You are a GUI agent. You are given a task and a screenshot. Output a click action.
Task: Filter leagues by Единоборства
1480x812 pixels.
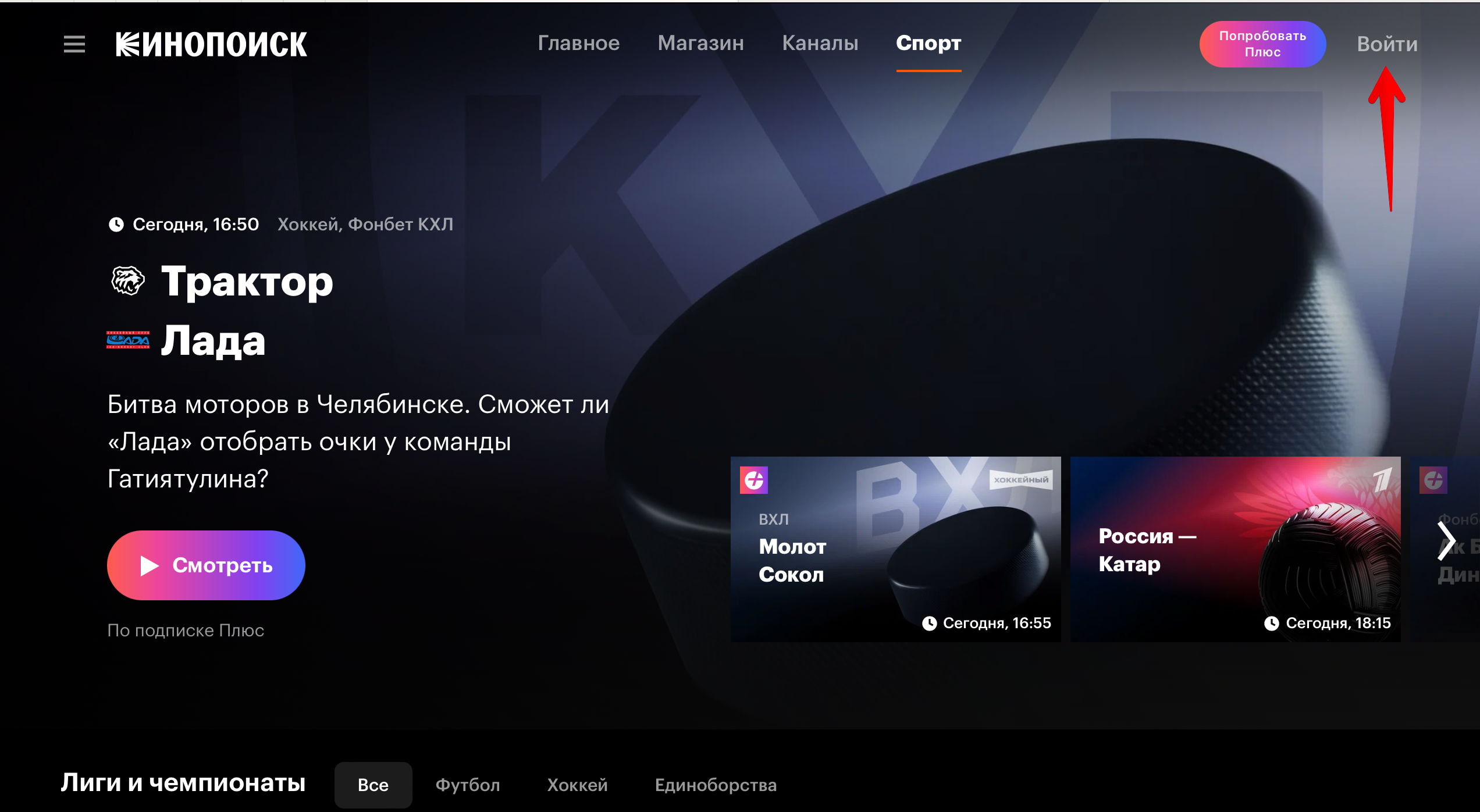(x=716, y=785)
